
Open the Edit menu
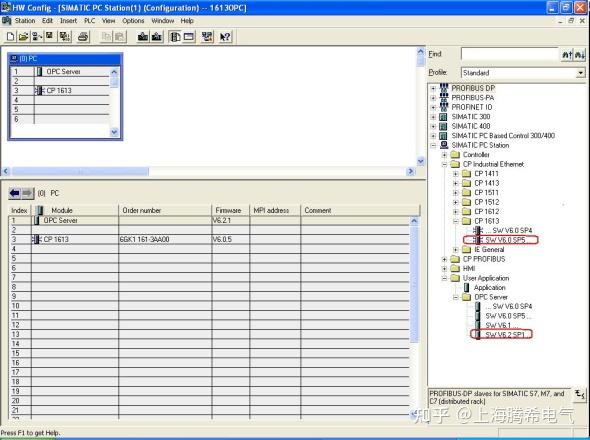tap(47, 21)
